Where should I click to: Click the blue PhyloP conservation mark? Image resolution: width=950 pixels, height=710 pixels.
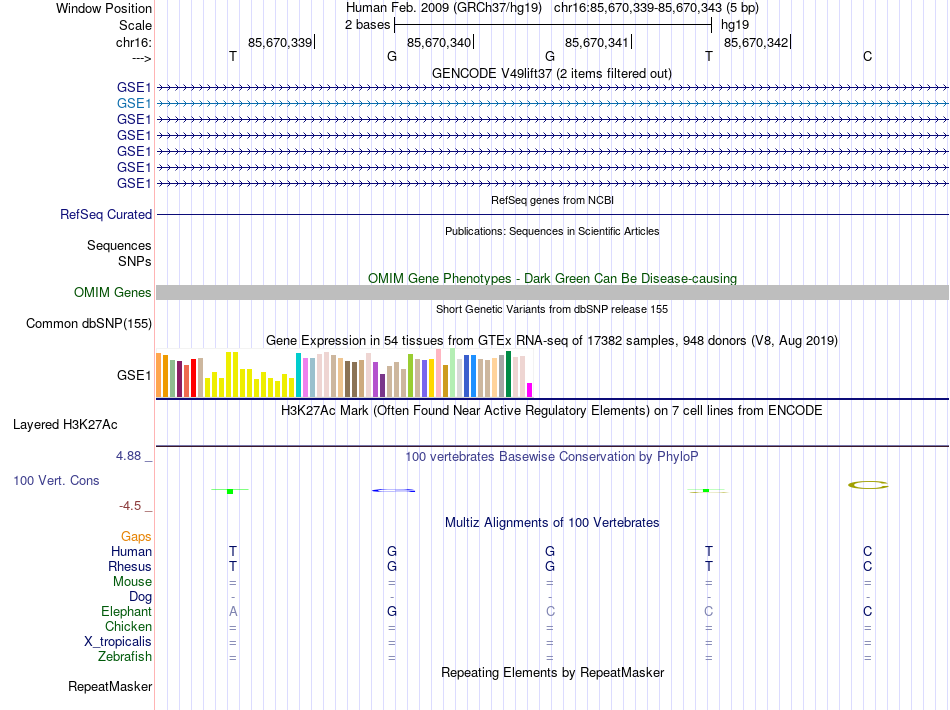point(393,490)
